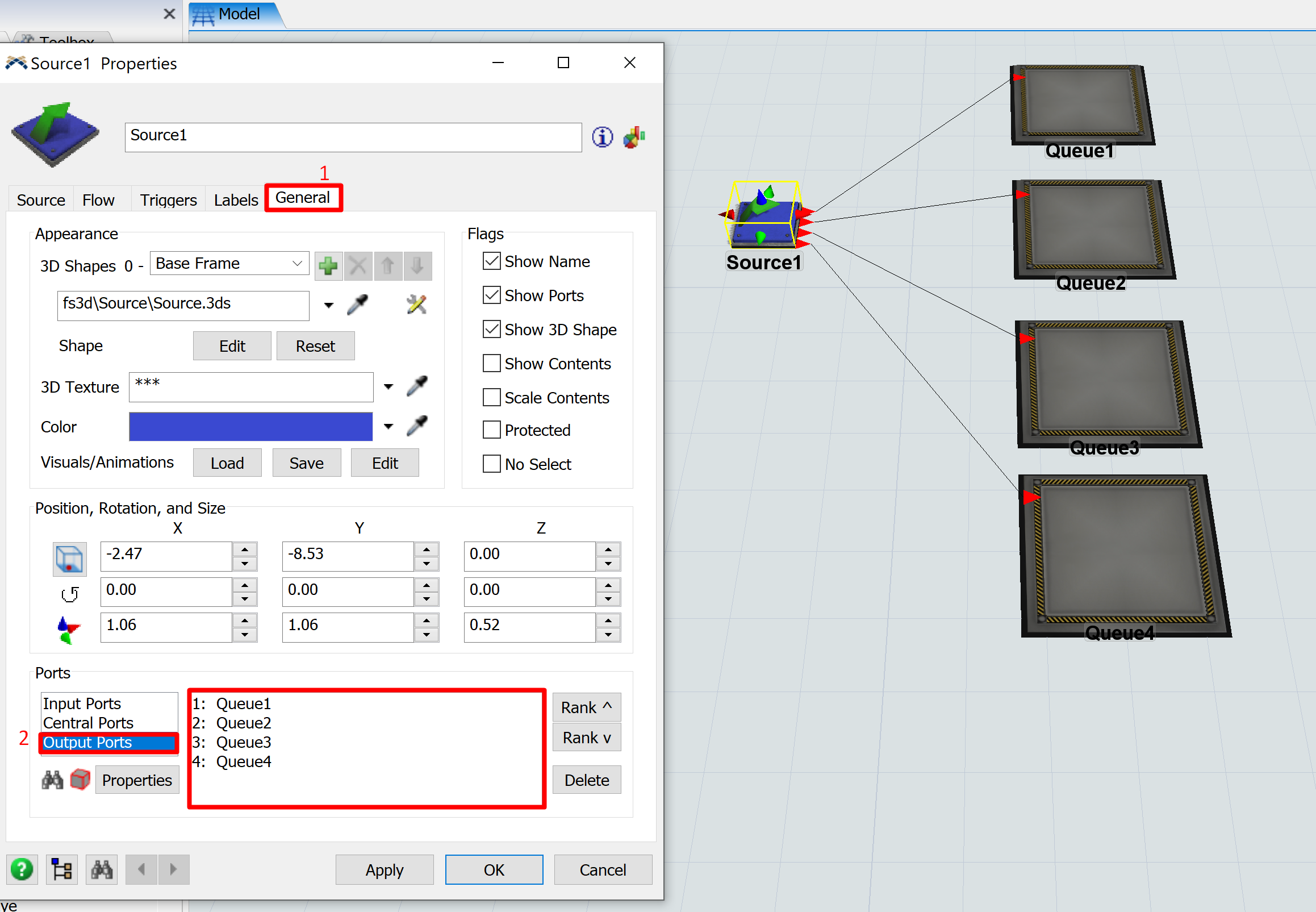Switch to the Flow tab
The image size is (1316, 912).
click(x=98, y=200)
